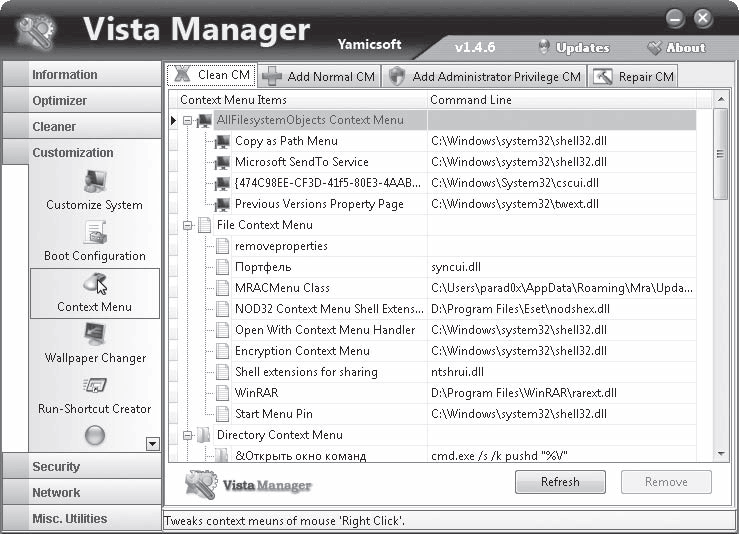
Task: Open the Run-Shortcut Creator icon
Action: pos(95,385)
